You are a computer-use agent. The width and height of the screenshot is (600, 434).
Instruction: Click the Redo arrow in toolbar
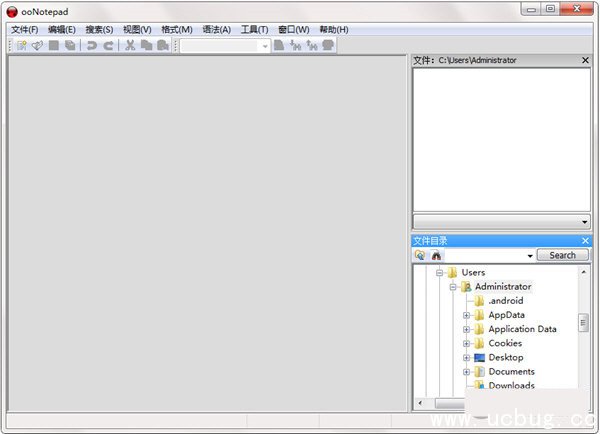108,46
